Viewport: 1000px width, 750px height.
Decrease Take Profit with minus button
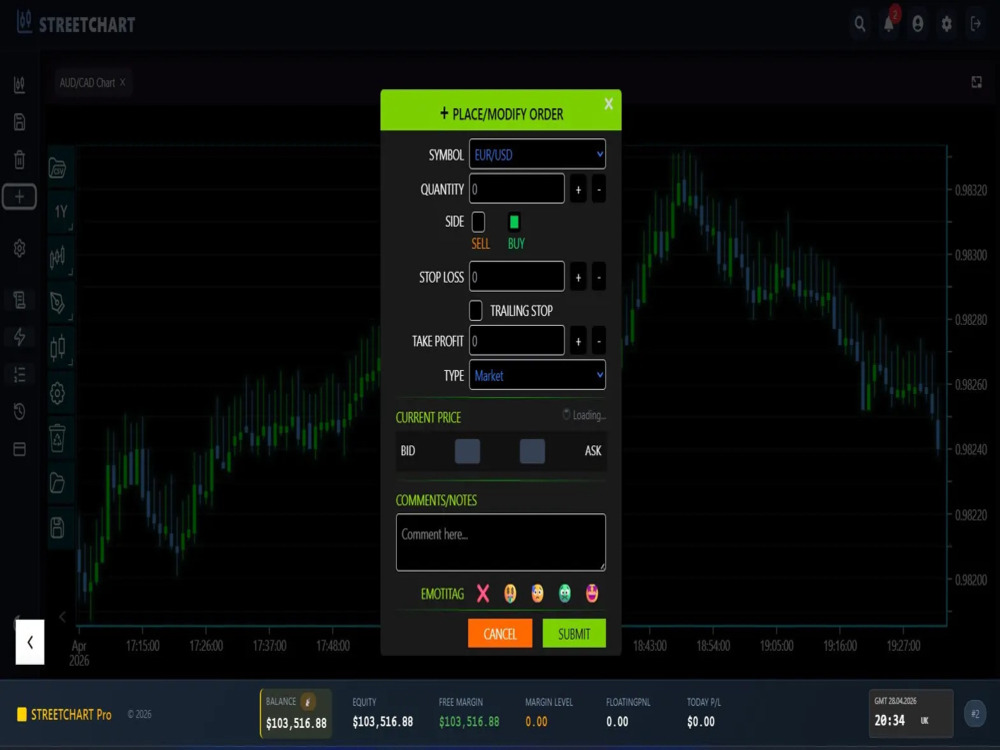point(599,341)
